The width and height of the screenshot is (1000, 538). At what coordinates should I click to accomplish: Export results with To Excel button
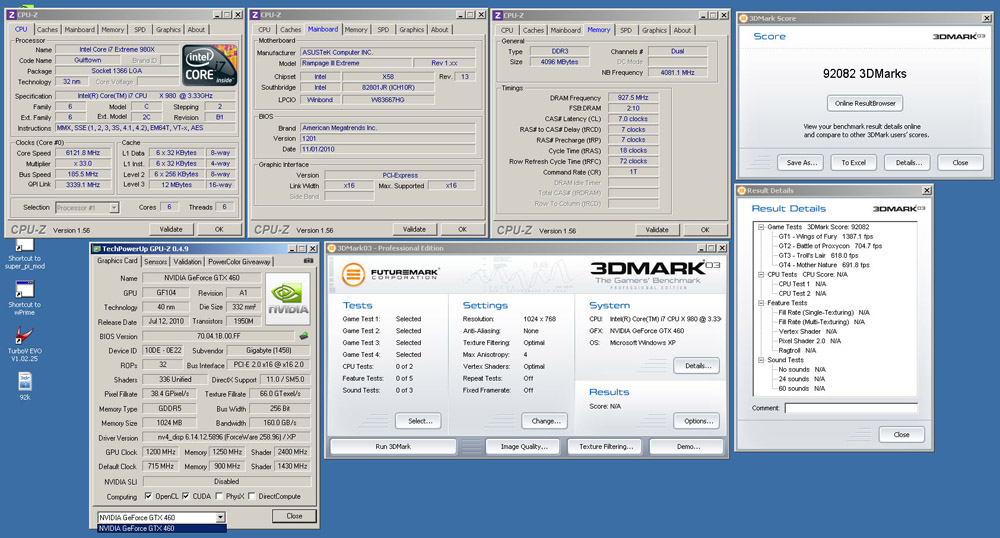853,163
